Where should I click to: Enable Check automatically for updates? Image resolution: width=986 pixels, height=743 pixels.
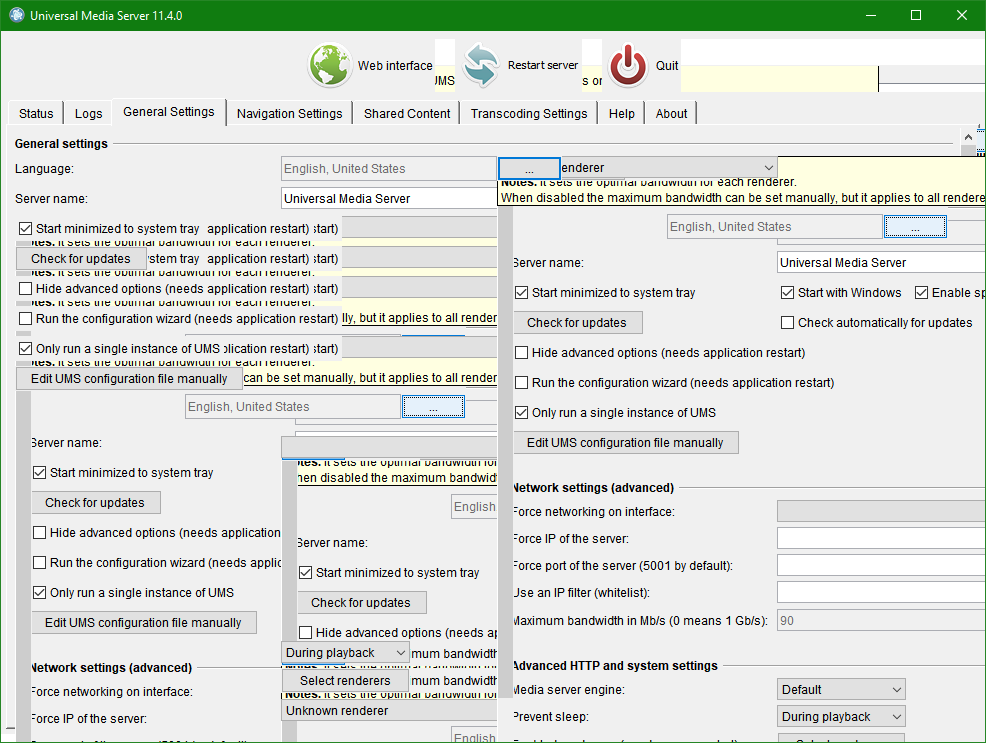coord(787,322)
